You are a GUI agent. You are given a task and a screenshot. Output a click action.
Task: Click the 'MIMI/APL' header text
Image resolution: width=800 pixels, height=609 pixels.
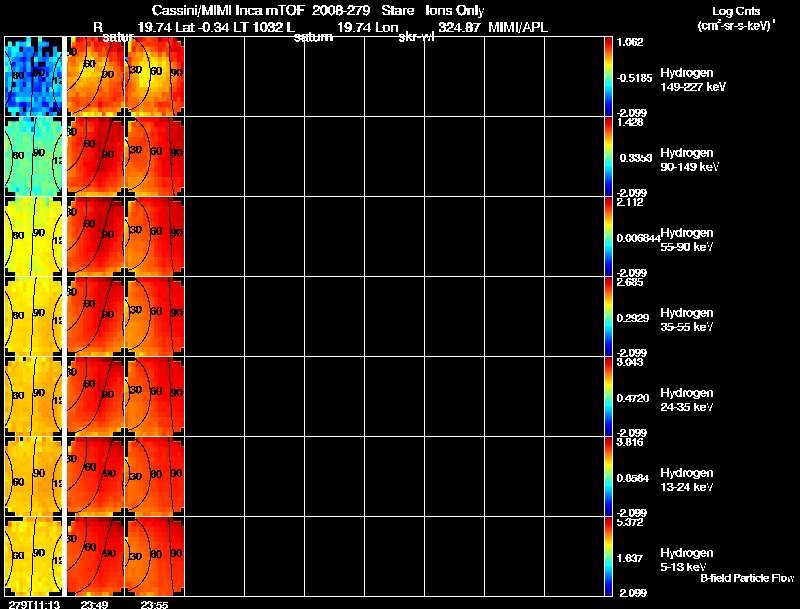pyautogui.click(x=518, y=28)
